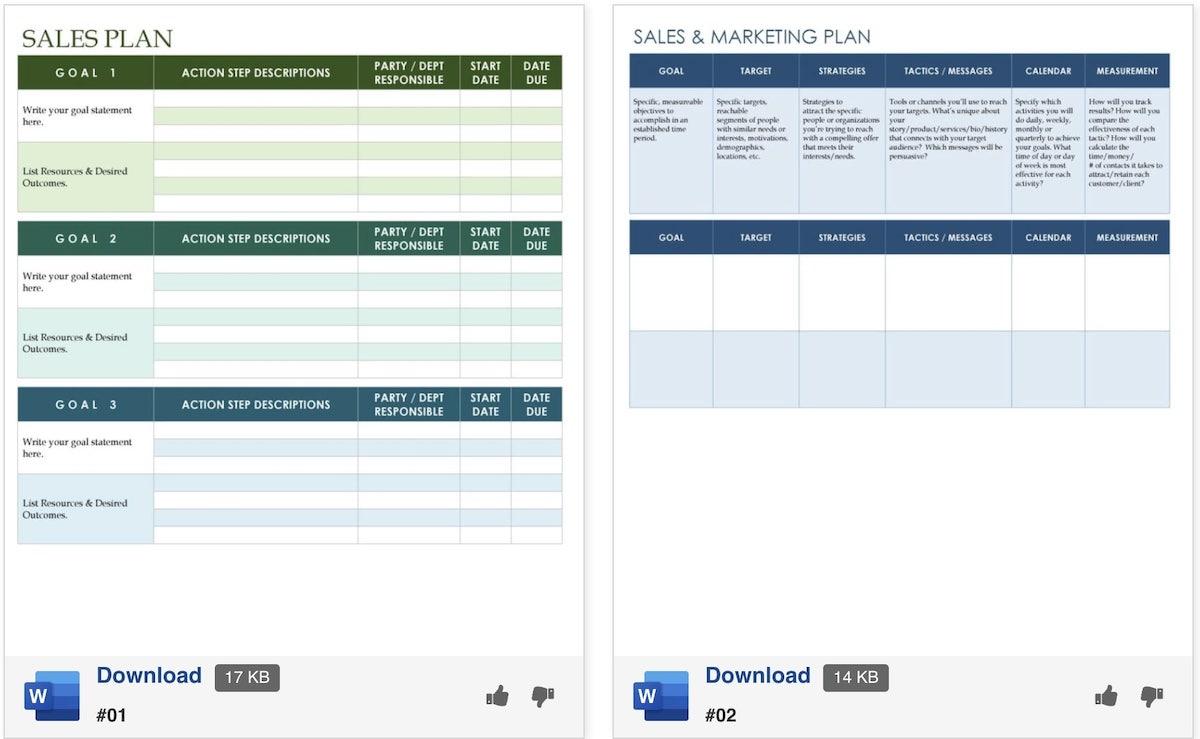
Task: Click Goal 1's ACTION STEP DESCRIPTIONS header
Action: (x=256, y=73)
